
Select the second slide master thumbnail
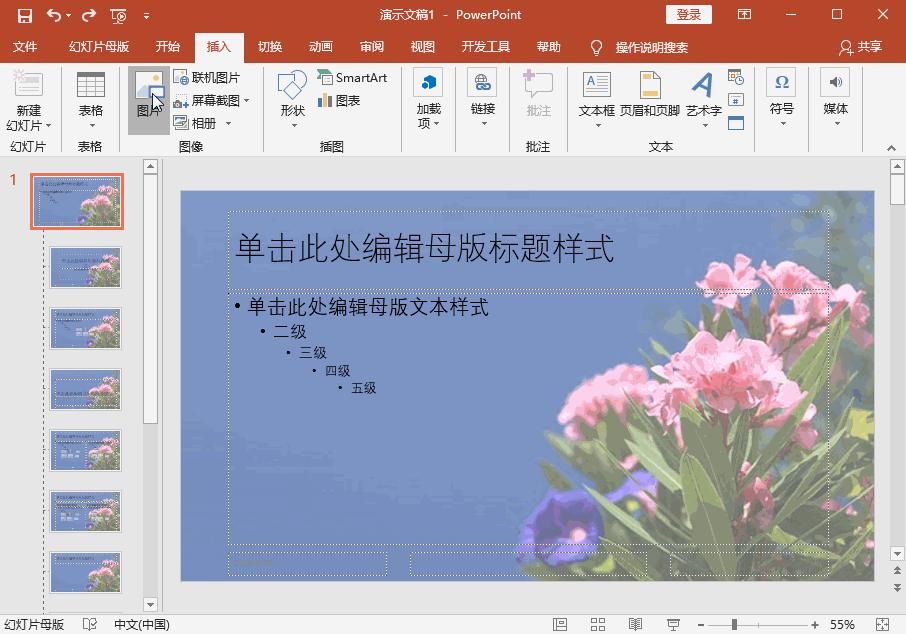(86, 267)
